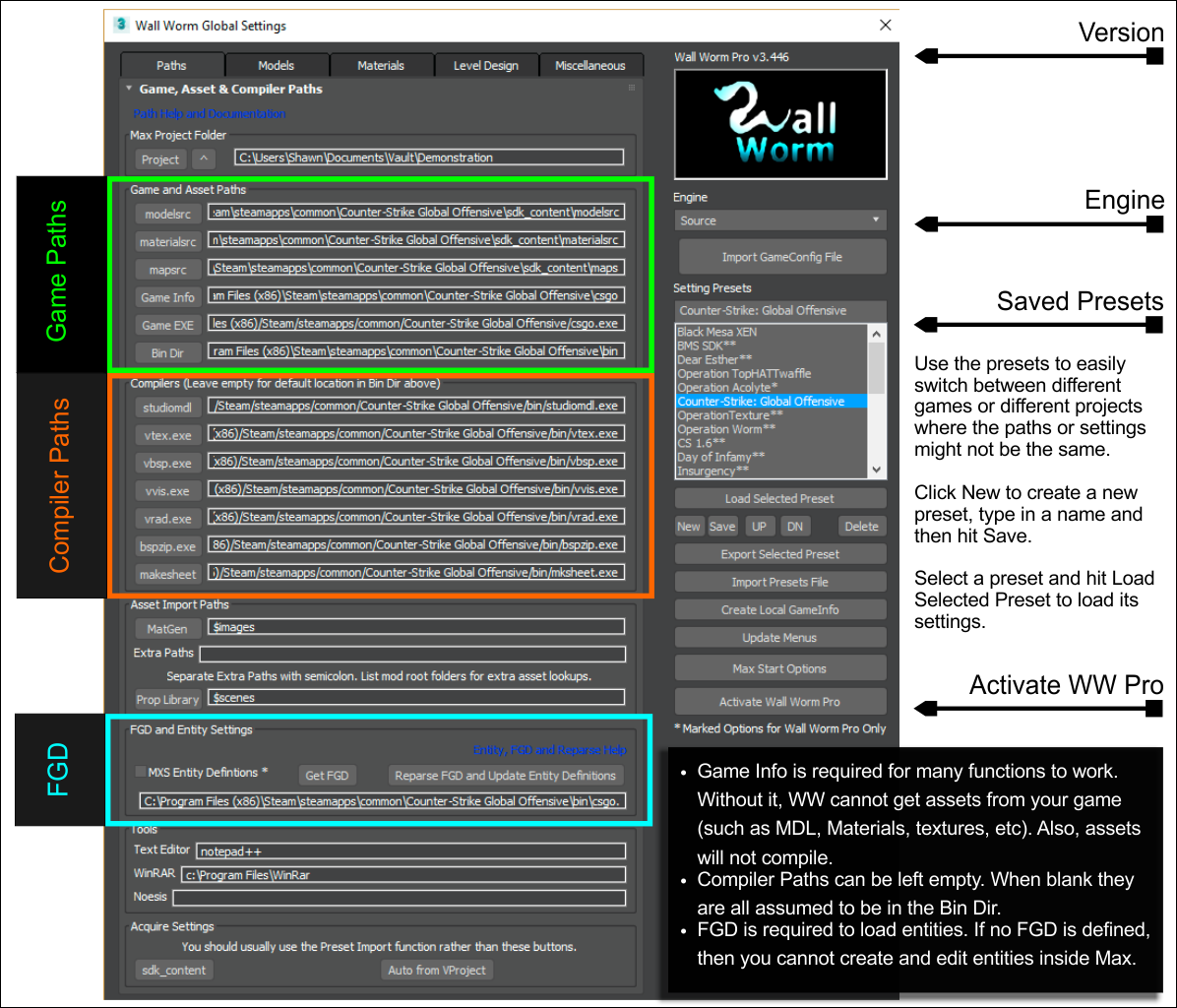
Task: Open Entity, FGD and Reparse Help link
Action: pyautogui.click(x=549, y=750)
